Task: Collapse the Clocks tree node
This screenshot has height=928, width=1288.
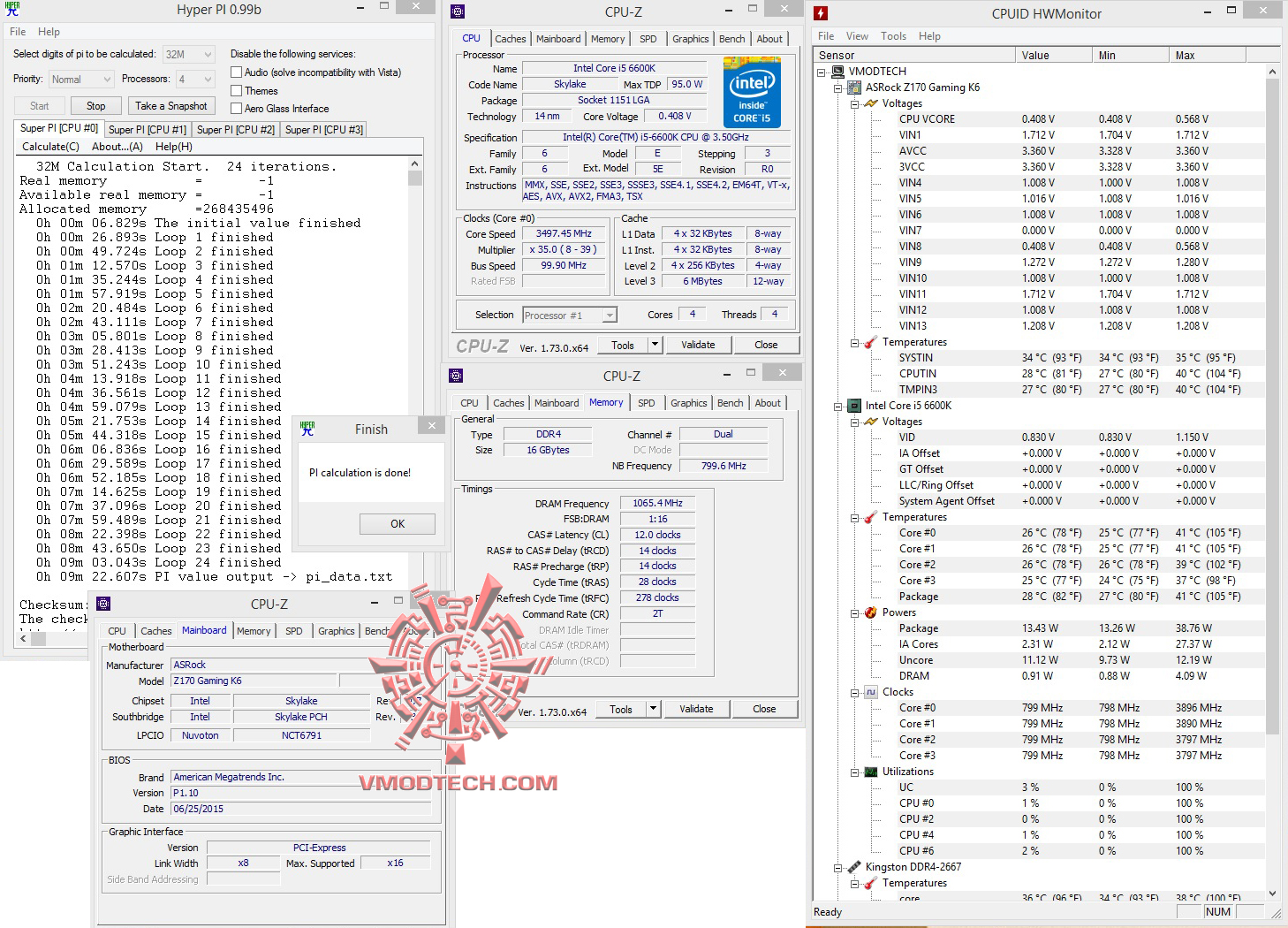Action: 854,692
